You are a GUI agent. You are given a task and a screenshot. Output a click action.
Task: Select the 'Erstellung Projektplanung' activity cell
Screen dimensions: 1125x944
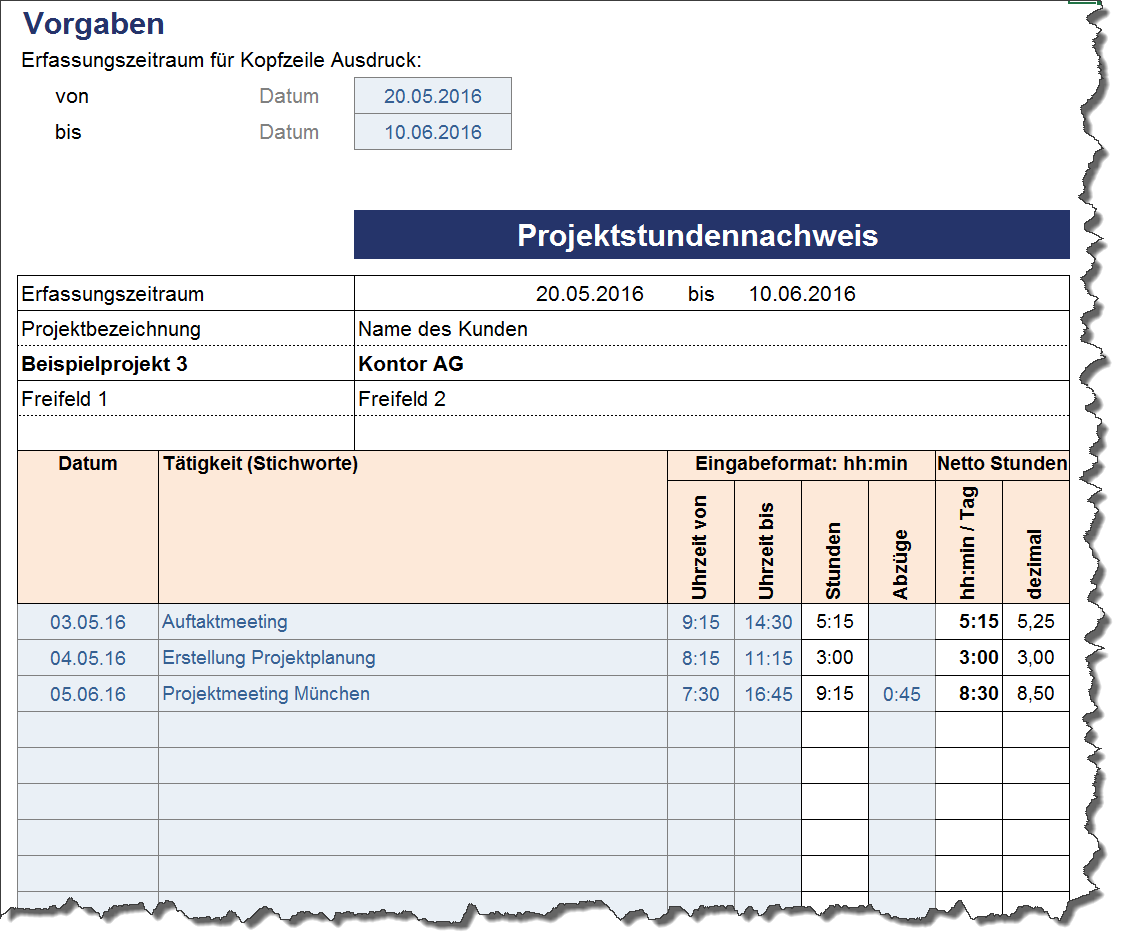[413, 658]
